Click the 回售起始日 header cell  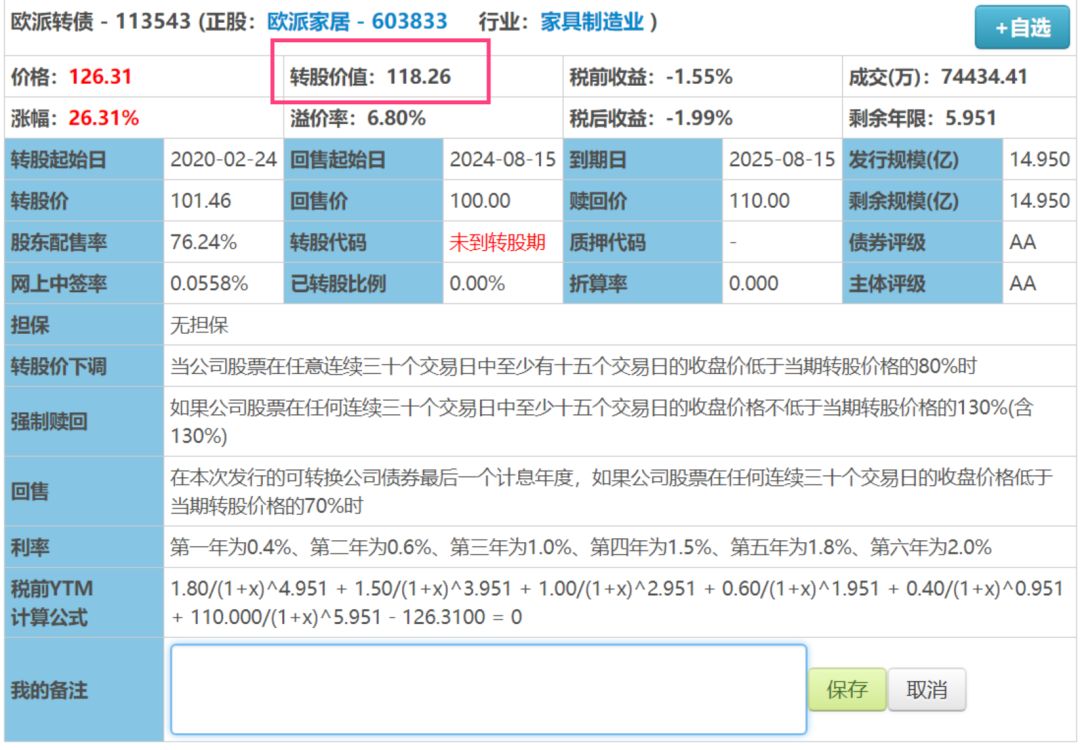point(363,159)
